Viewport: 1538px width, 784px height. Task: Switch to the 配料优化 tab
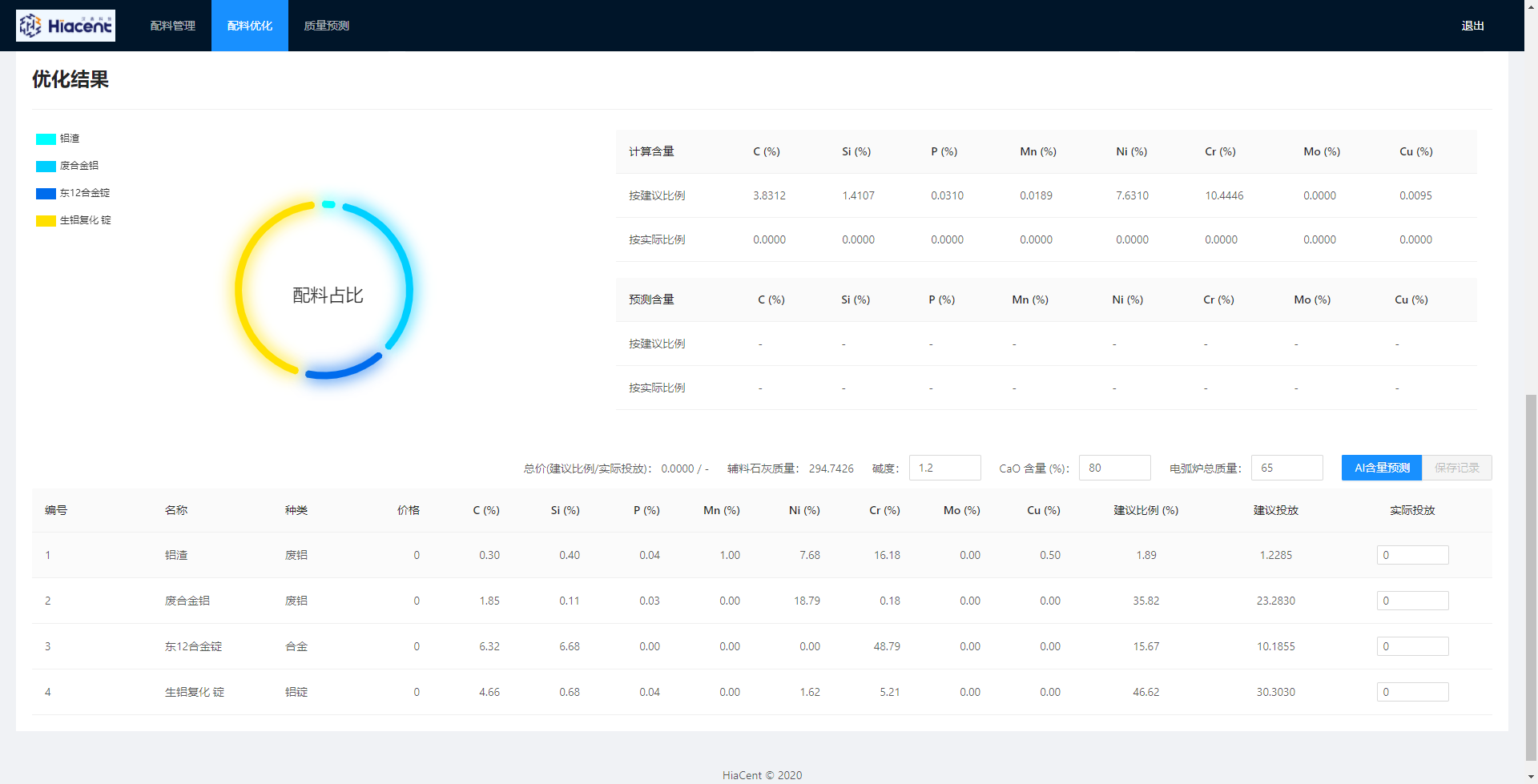[x=250, y=26]
